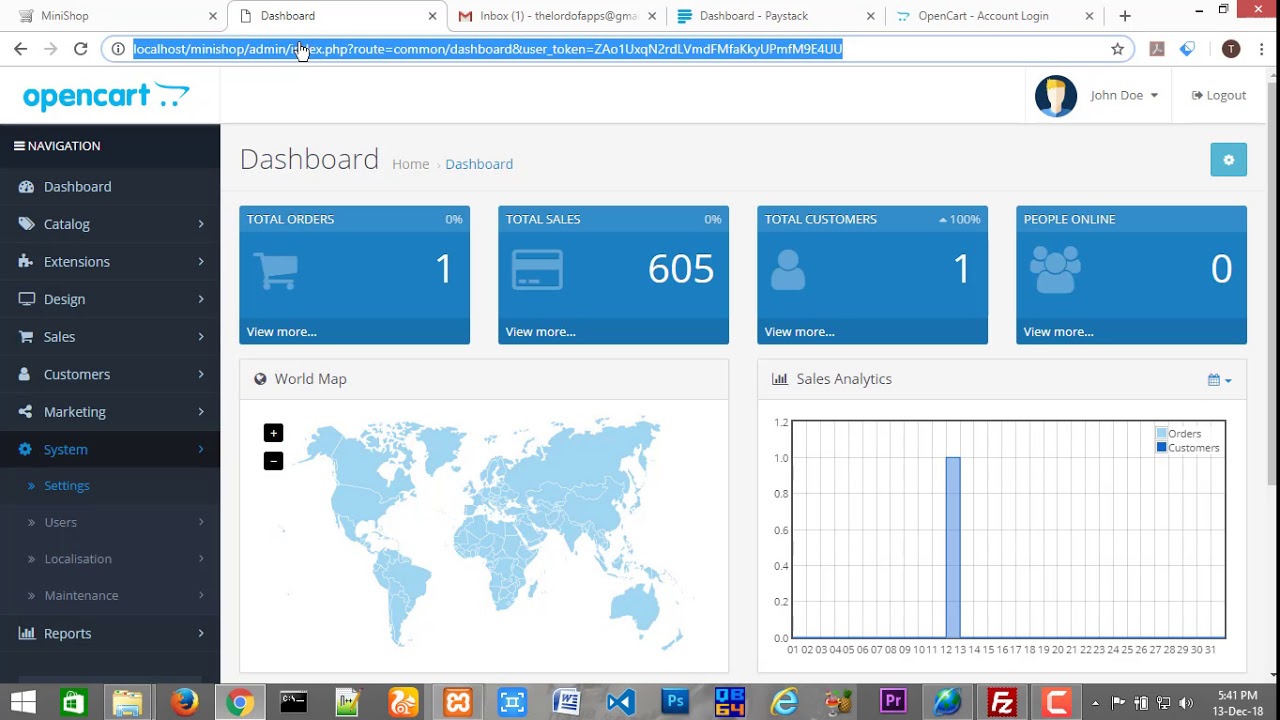Click the System gear icon in sidebar

pyautogui.click(x=26, y=449)
